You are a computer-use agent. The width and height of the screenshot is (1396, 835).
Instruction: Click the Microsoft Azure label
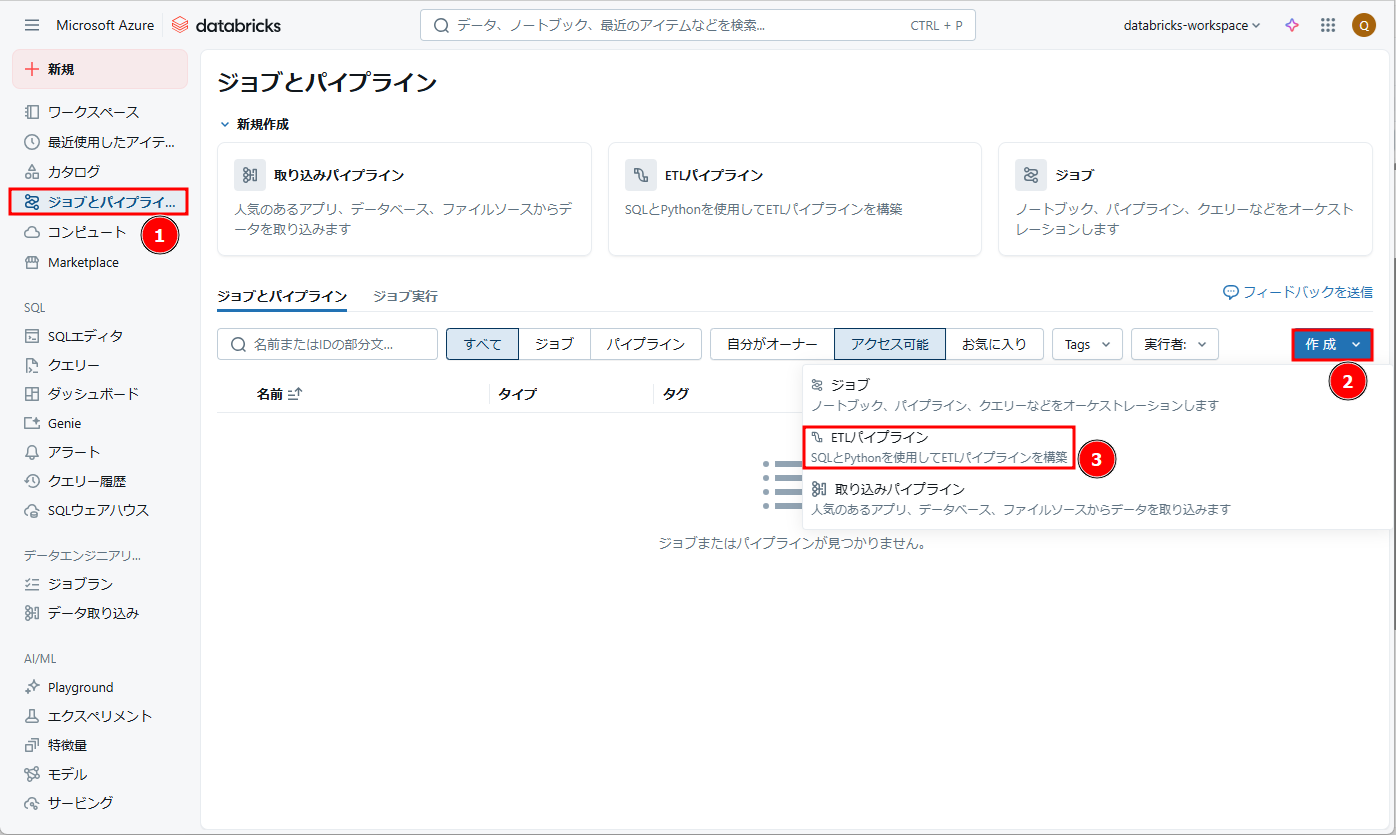105,25
